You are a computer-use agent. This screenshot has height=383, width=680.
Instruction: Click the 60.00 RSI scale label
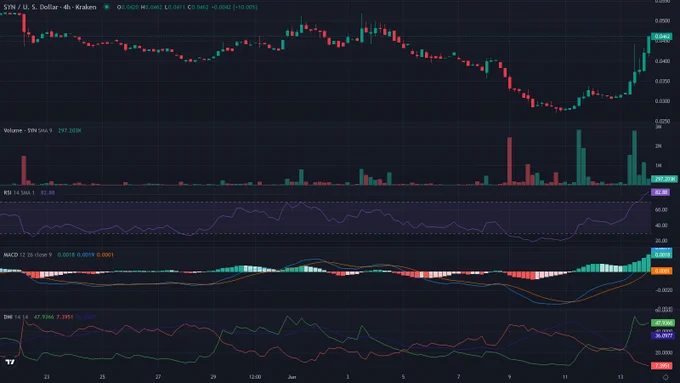(x=661, y=210)
